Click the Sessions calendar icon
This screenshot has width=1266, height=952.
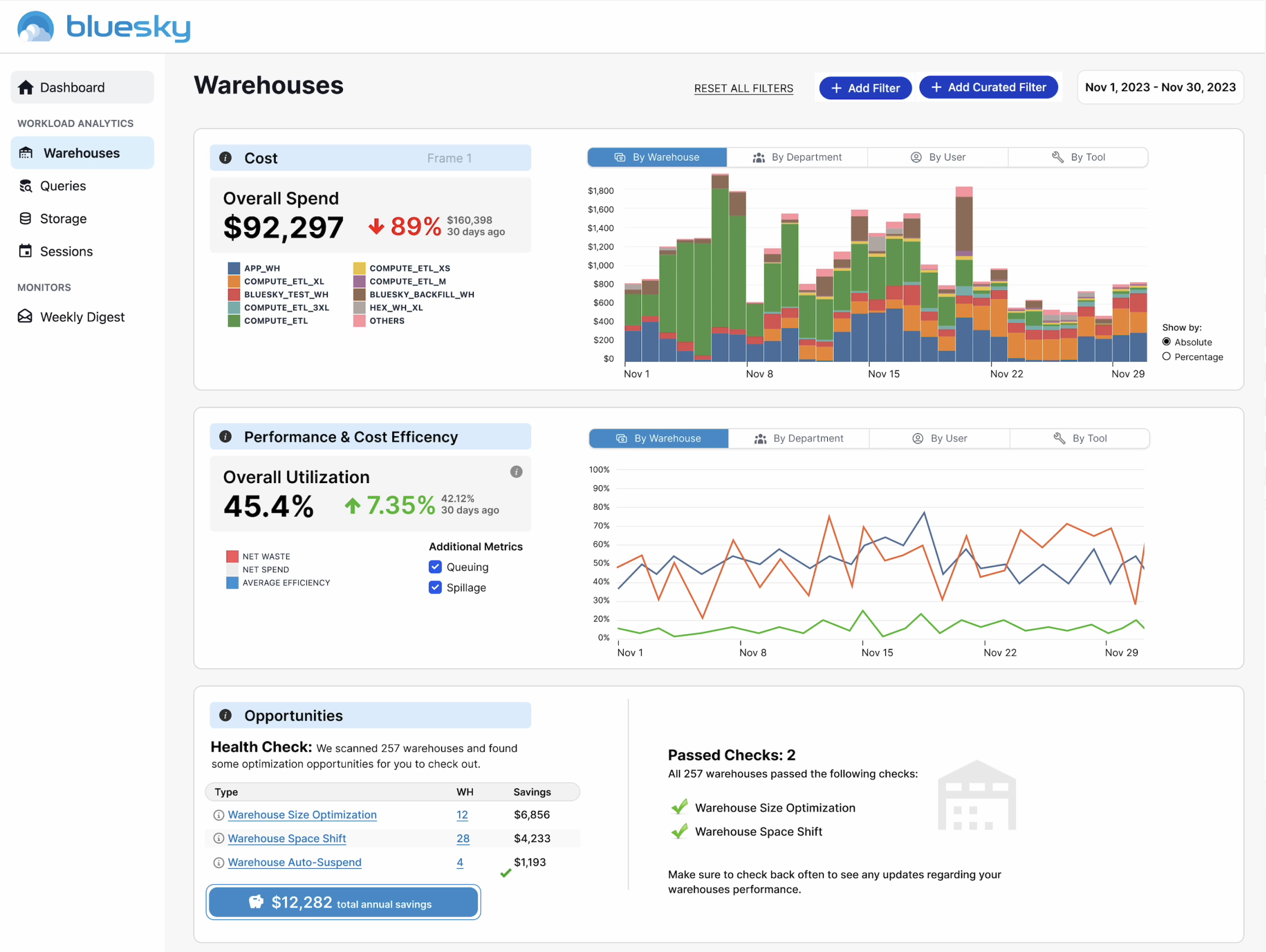click(26, 251)
